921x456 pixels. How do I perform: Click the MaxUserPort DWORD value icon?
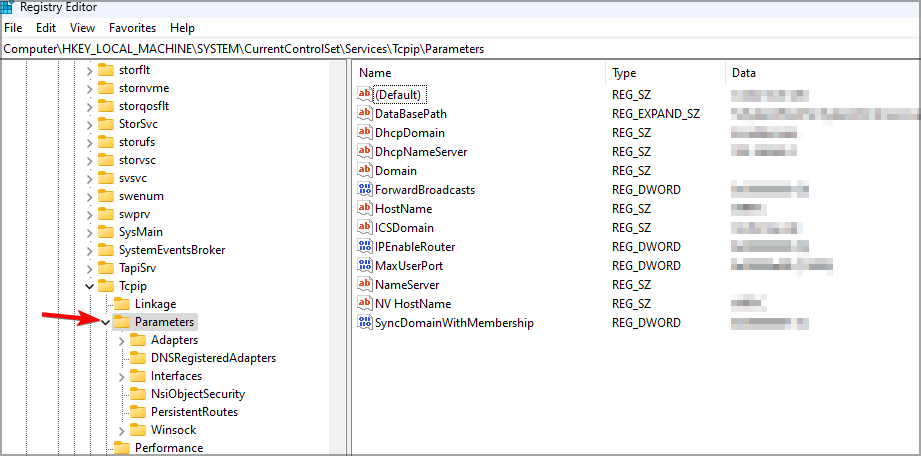pos(365,266)
